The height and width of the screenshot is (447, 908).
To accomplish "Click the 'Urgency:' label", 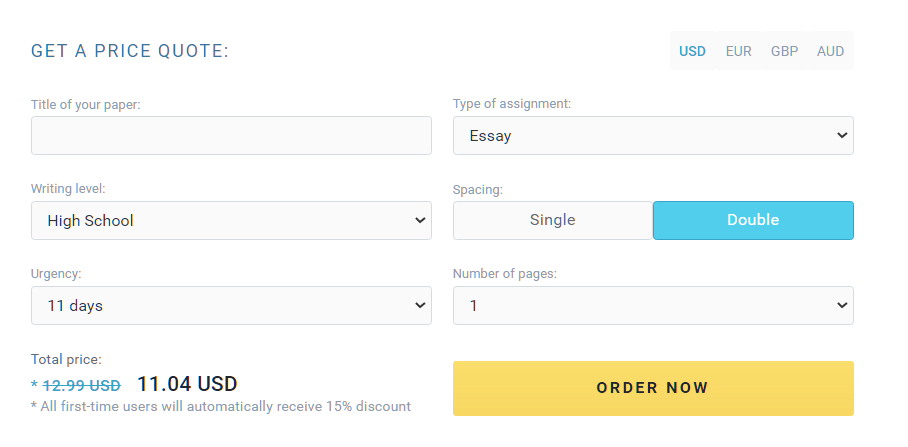I will (x=56, y=274).
